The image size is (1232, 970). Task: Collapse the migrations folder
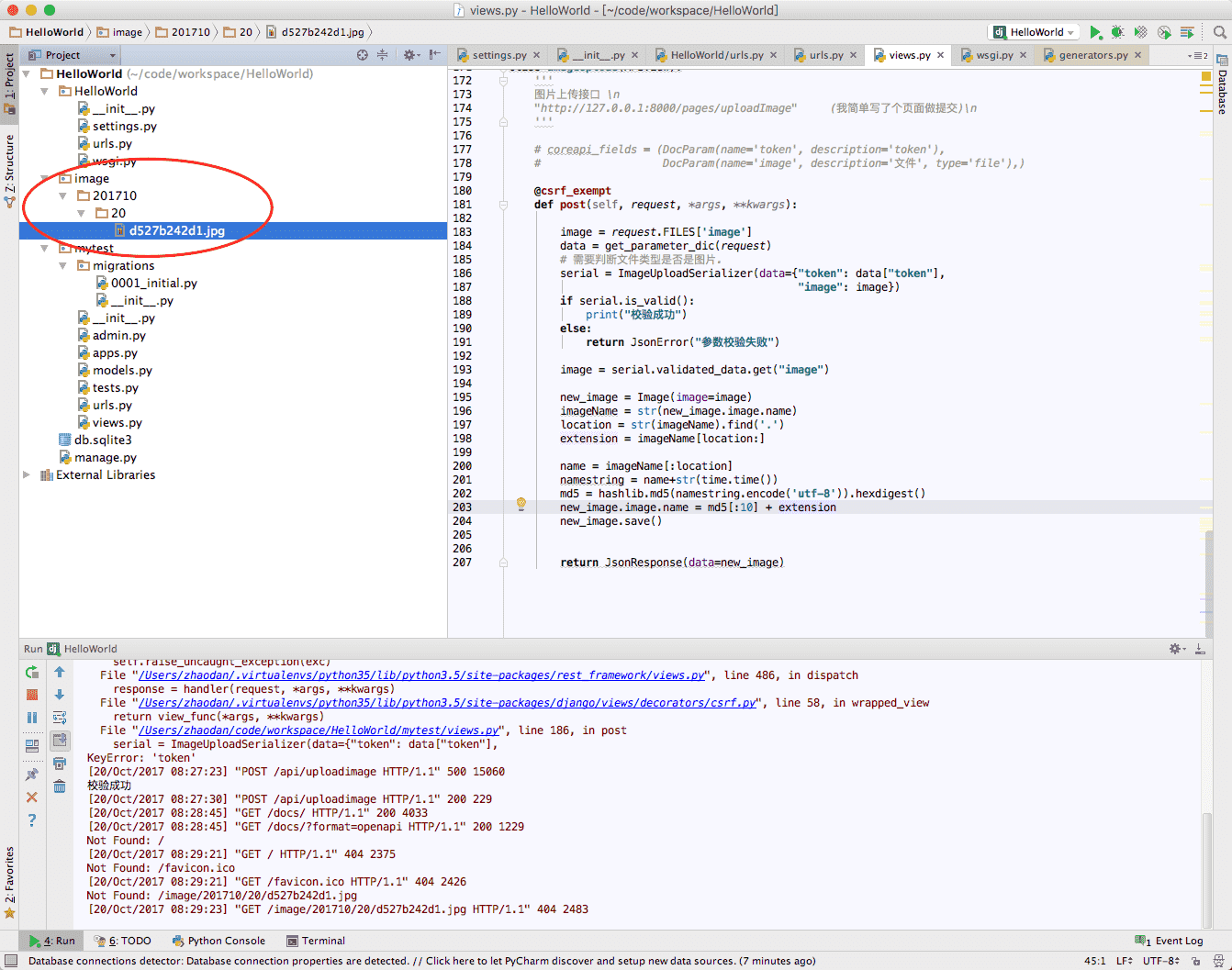(62, 266)
